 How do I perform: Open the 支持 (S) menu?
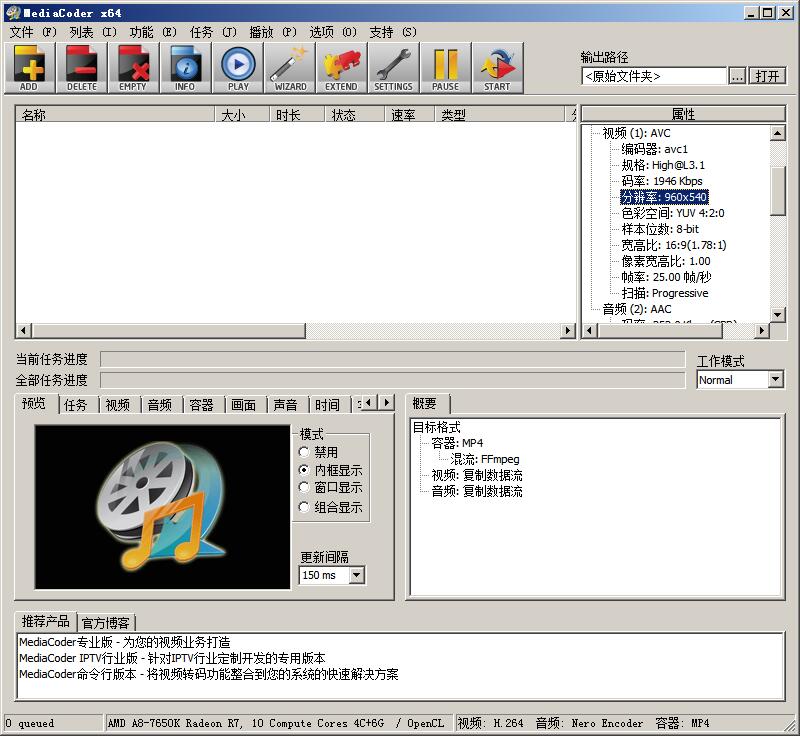pos(393,33)
